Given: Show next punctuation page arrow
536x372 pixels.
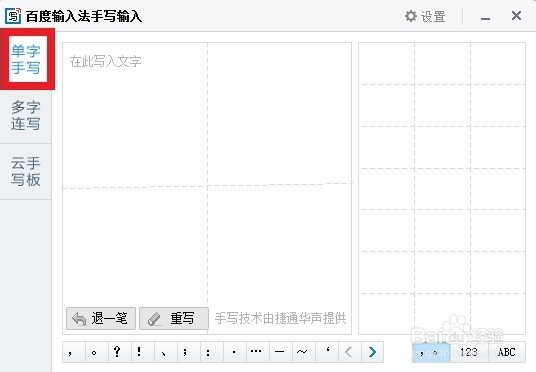Looking at the screenshot, I should 372,352.
